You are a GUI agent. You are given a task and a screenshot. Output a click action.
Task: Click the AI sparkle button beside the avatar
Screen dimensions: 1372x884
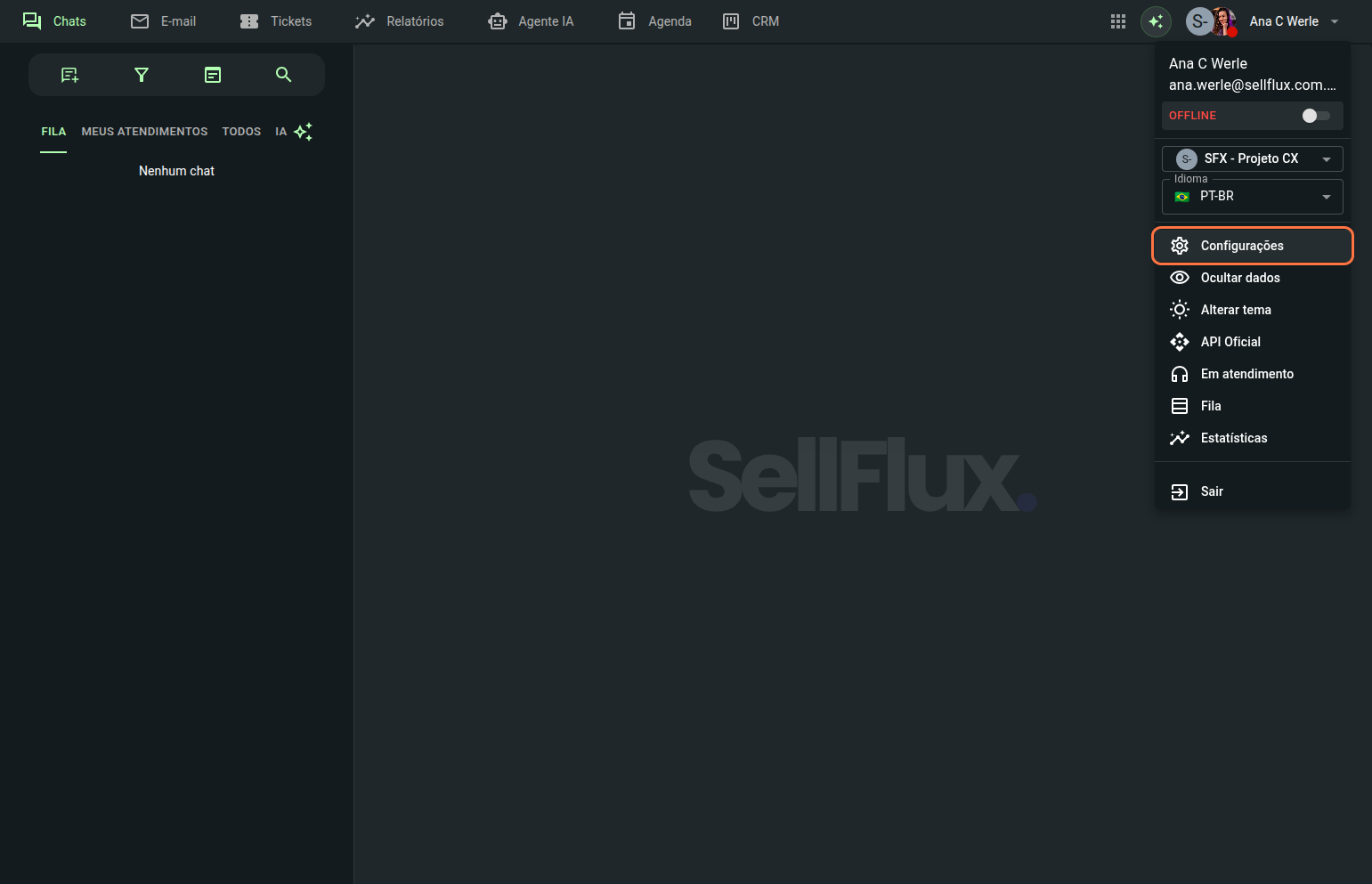(1156, 21)
